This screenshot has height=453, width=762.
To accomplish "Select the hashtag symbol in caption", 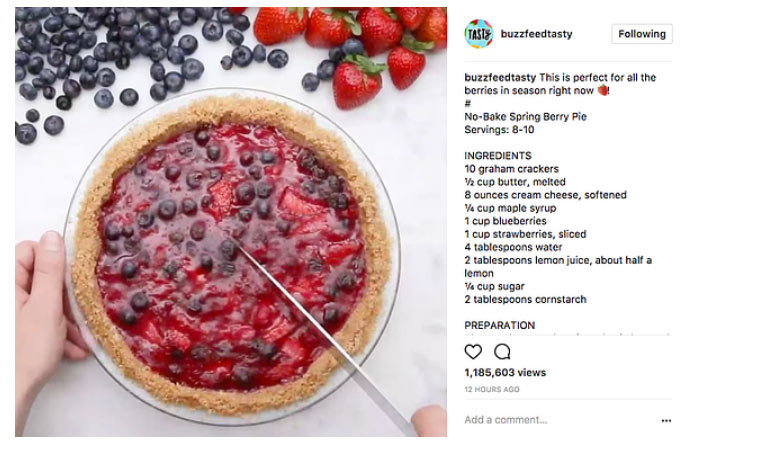I will point(468,104).
